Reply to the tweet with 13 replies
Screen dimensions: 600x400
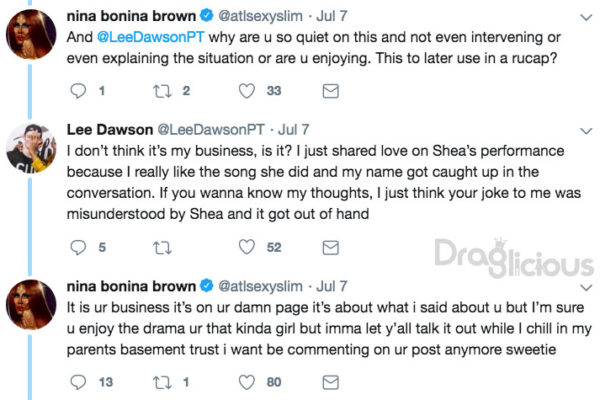[x=78, y=382]
